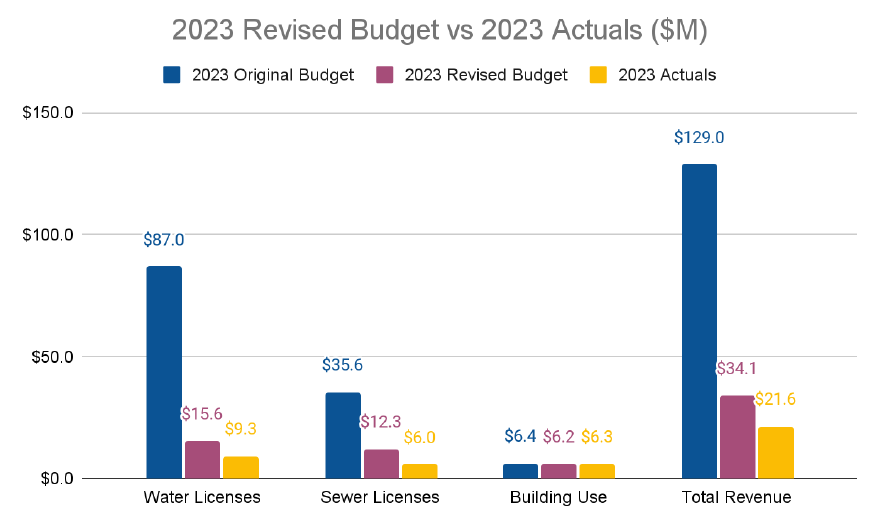Screen dimensions: 873x526
Task: Click the $150.0 y-axis label
Action: point(48,113)
